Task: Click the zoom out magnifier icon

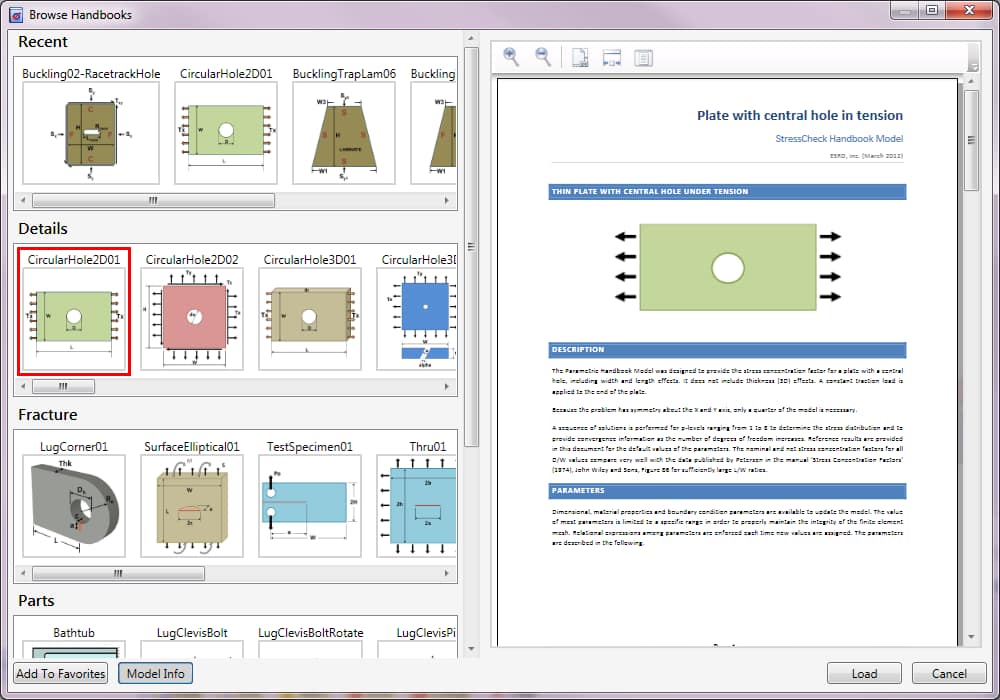Action: click(x=543, y=57)
